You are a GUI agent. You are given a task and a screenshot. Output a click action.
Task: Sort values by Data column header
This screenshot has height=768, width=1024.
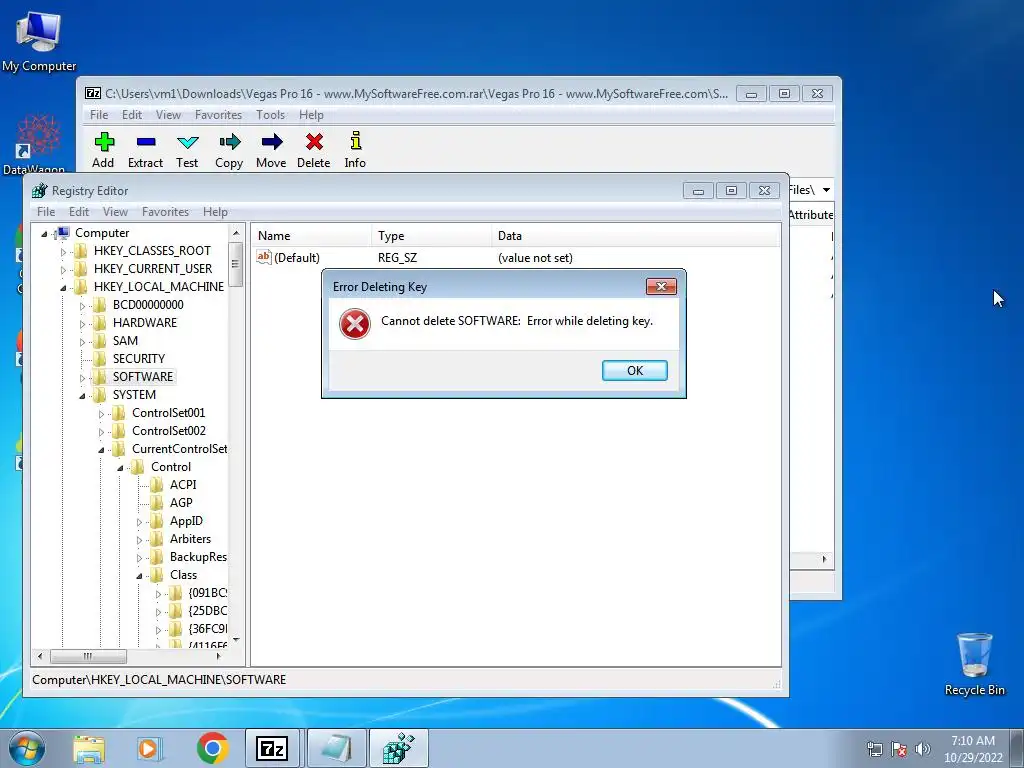coord(635,236)
